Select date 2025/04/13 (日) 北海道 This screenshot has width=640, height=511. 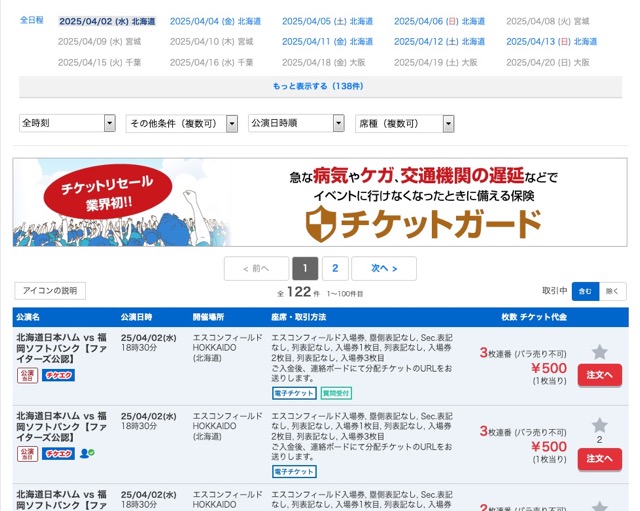(551, 42)
